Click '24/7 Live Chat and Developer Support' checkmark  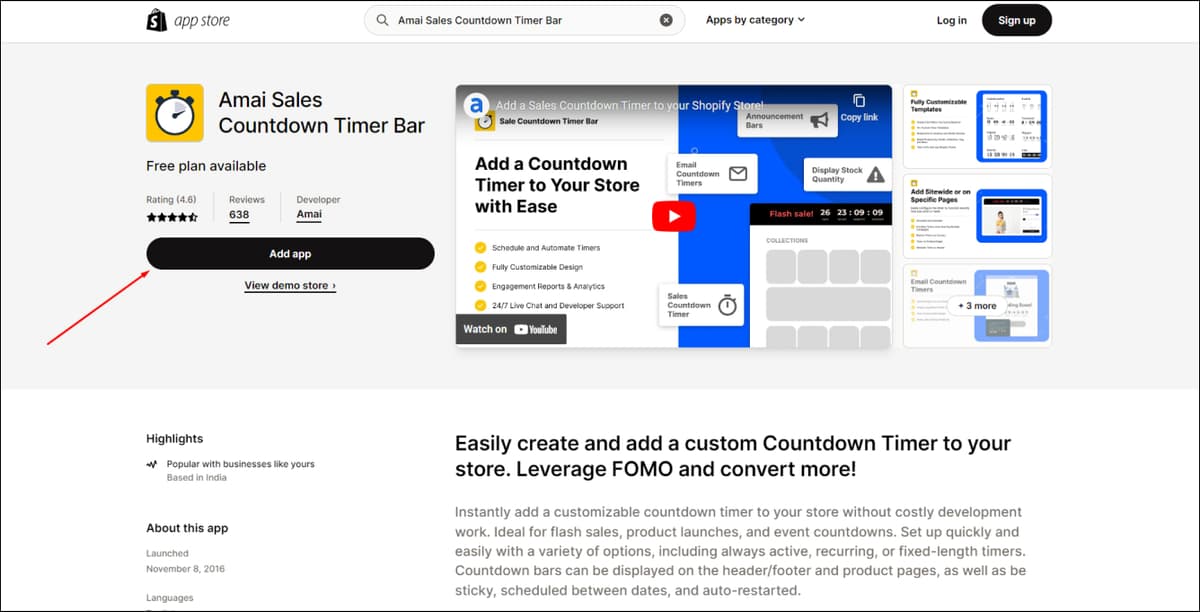pos(481,306)
